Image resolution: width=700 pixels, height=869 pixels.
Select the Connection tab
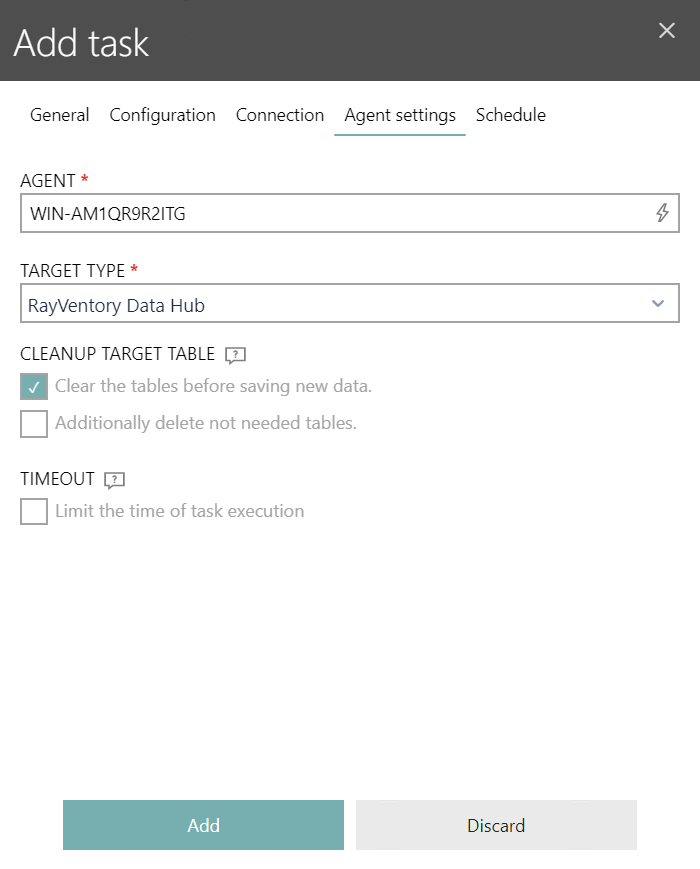280,115
